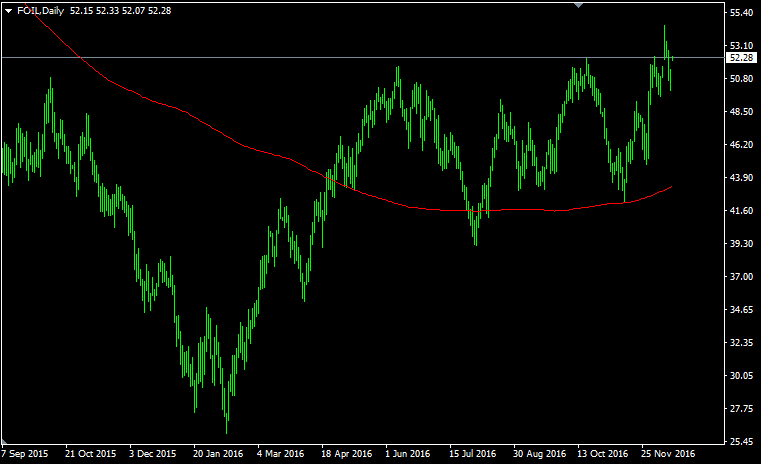Click the 46.20 price scale label
761x464 pixels.
coord(741,145)
